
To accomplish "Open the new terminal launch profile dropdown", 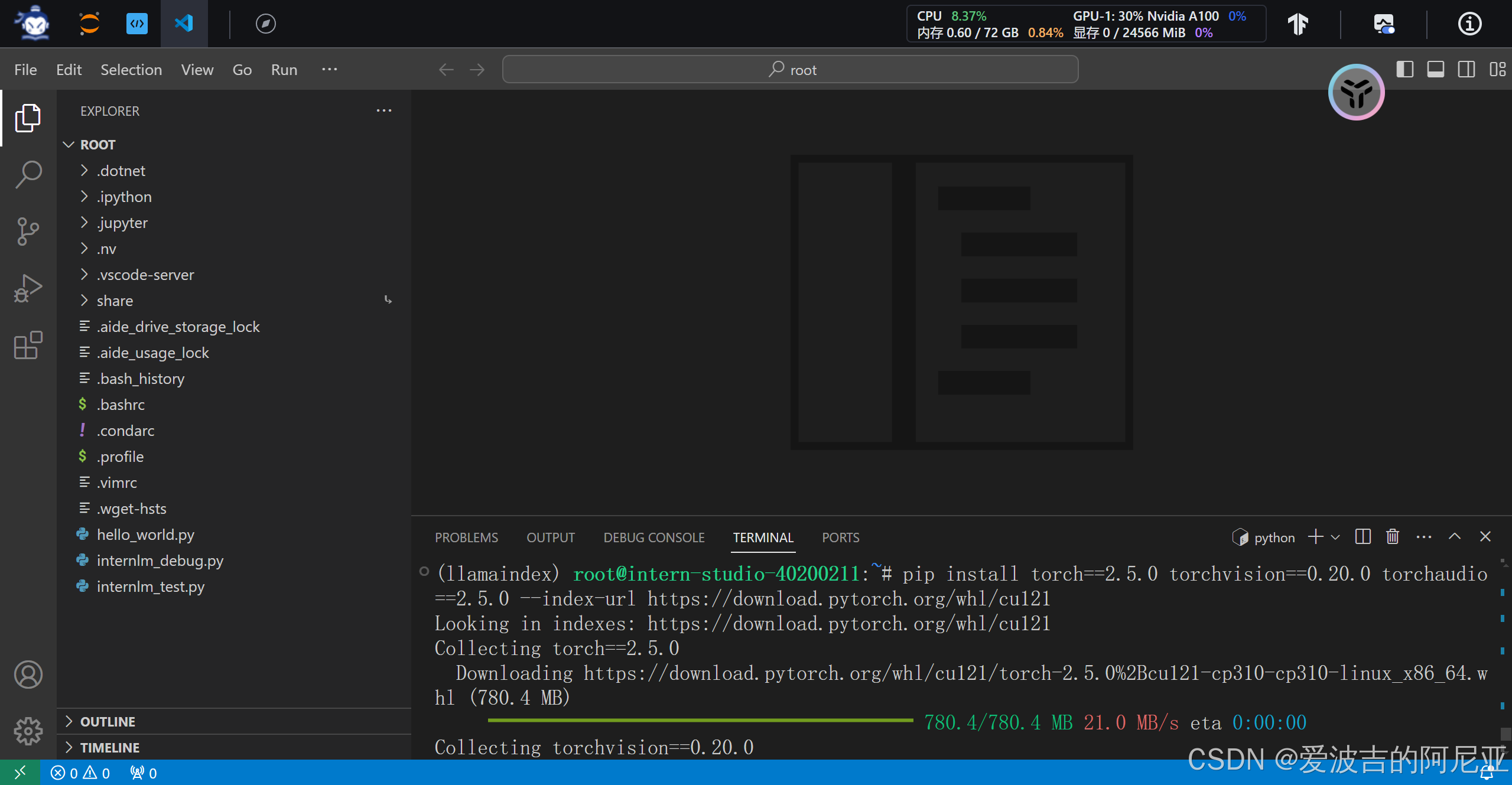I will point(1335,537).
